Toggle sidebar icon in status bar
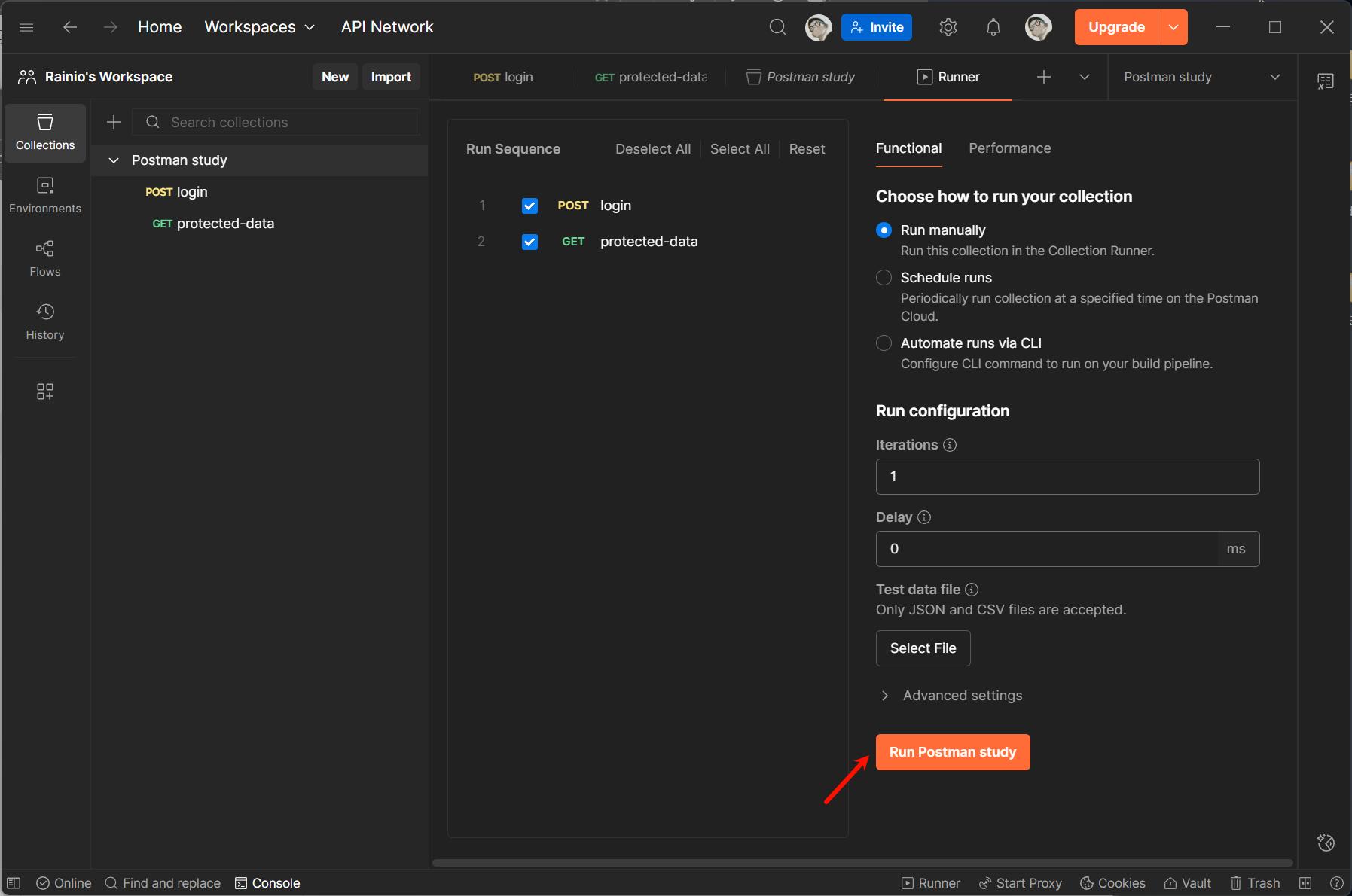 point(14,883)
